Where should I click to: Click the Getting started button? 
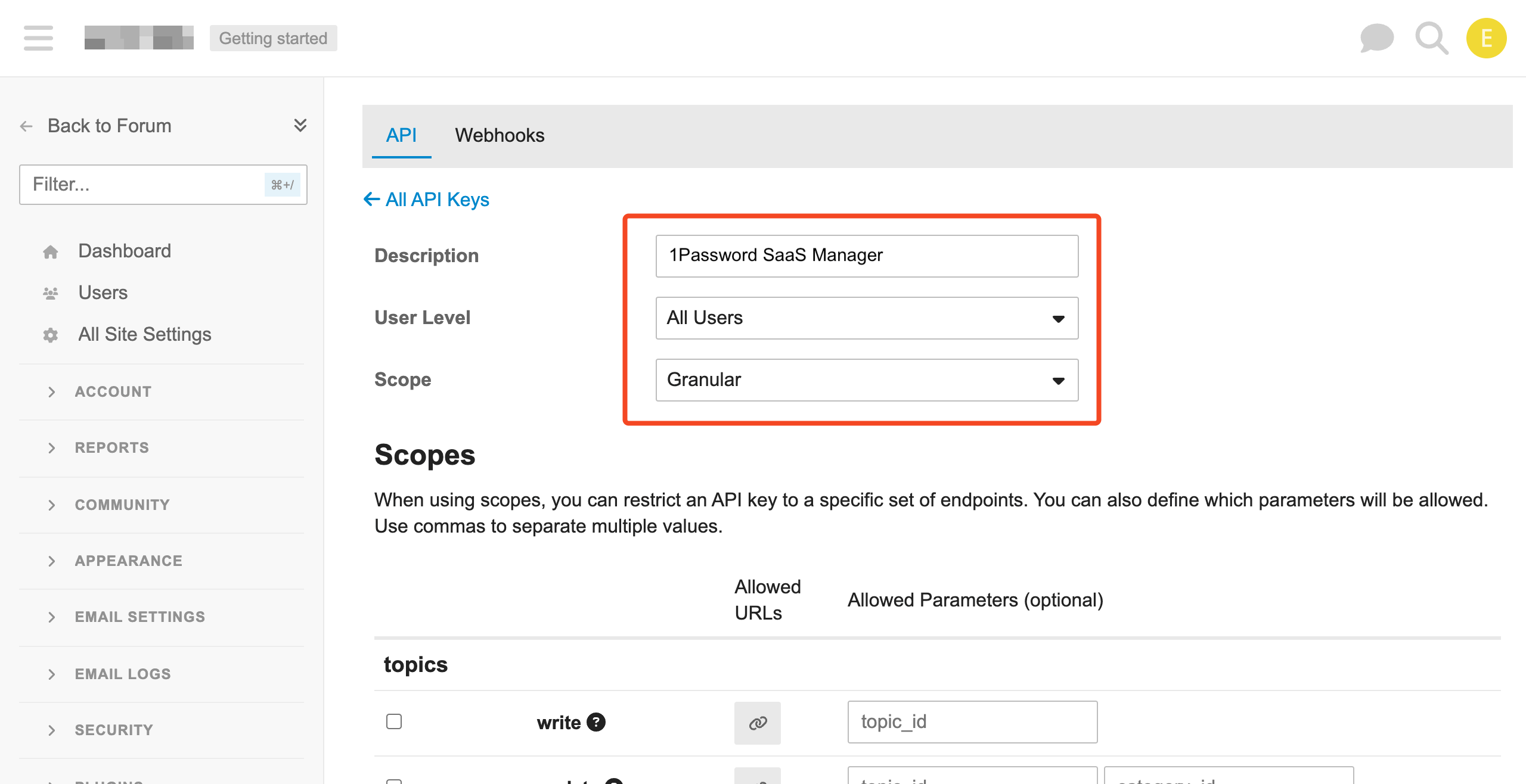273,38
